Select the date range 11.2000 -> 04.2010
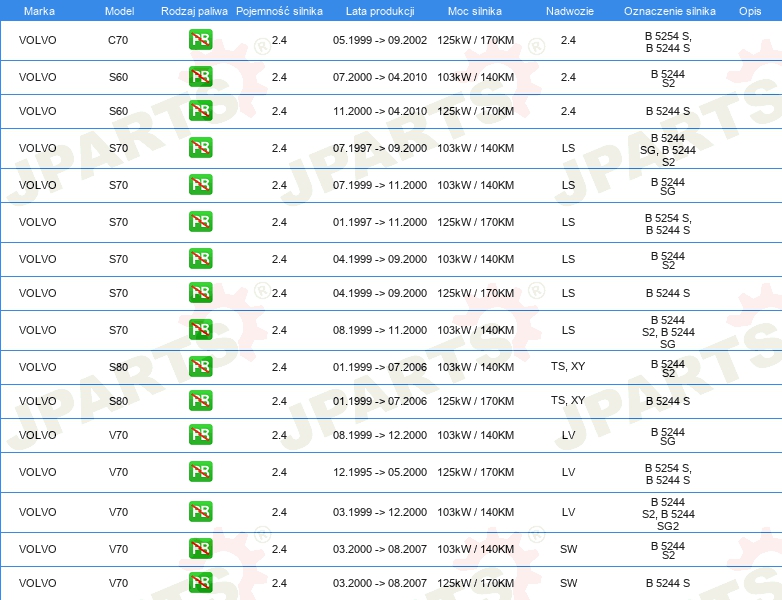The height and width of the screenshot is (600, 782). 380,111
